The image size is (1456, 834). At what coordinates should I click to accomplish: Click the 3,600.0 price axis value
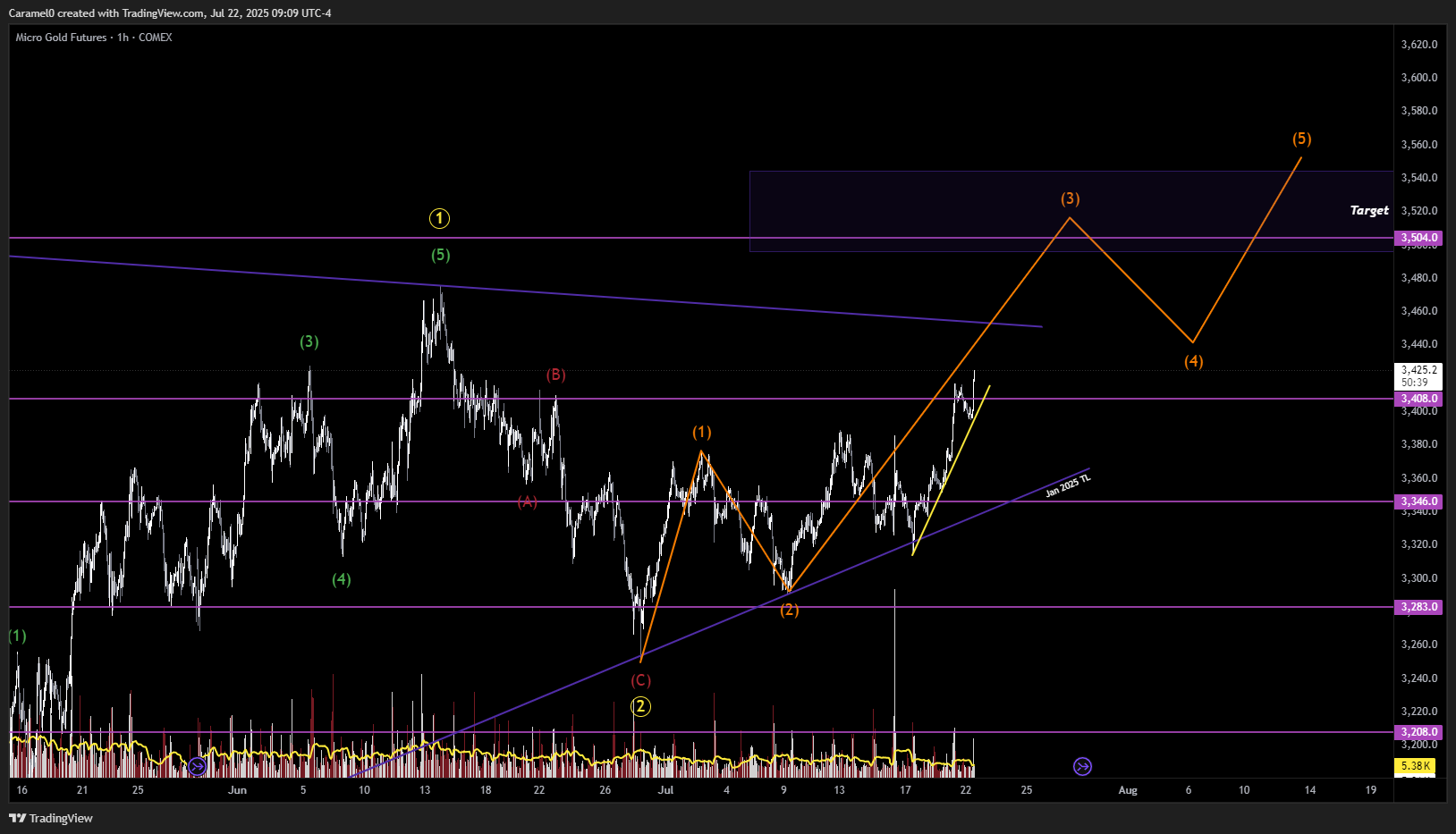coord(1419,78)
